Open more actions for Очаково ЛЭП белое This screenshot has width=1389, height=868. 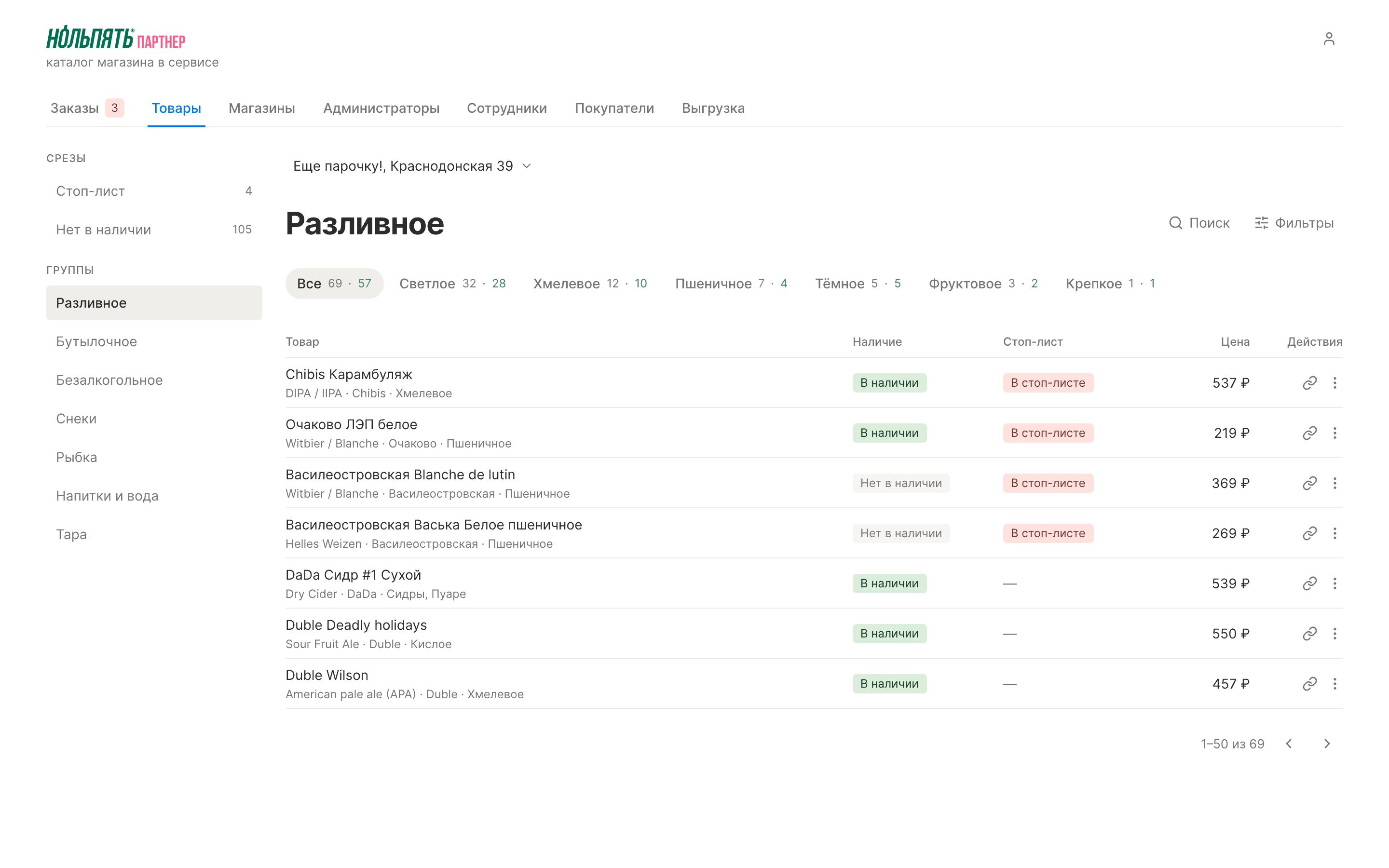(x=1335, y=433)
